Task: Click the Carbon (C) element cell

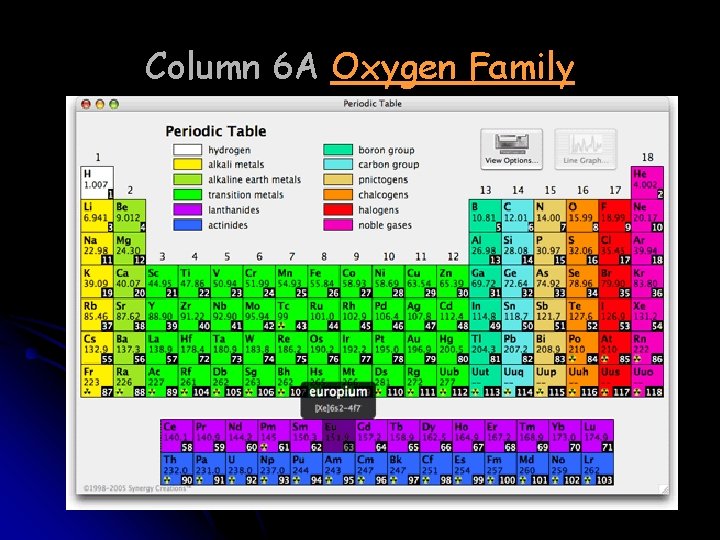Action: pyautogui.click(x=518, y=216)
